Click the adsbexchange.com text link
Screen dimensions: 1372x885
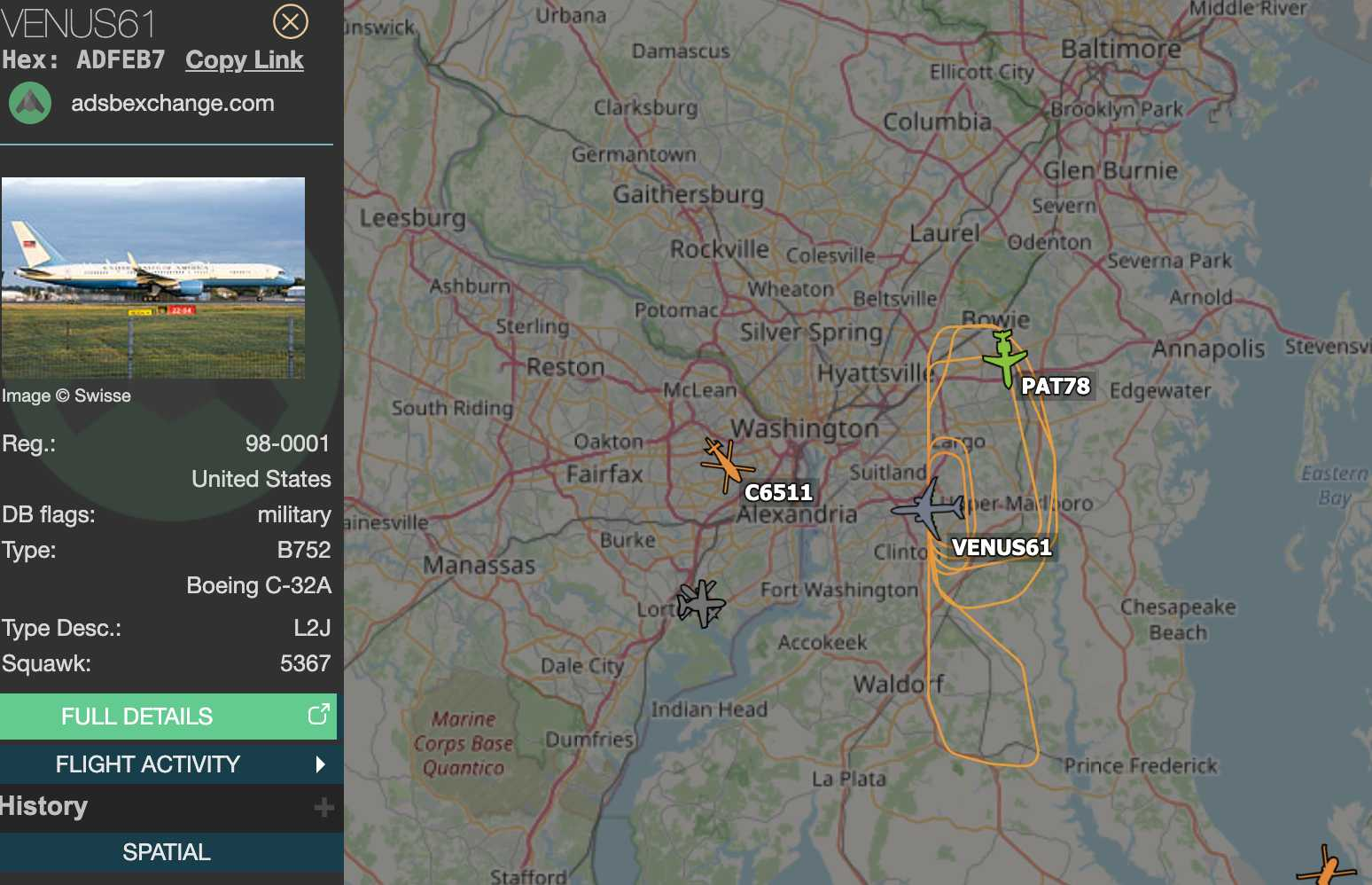tap(173, 103)
